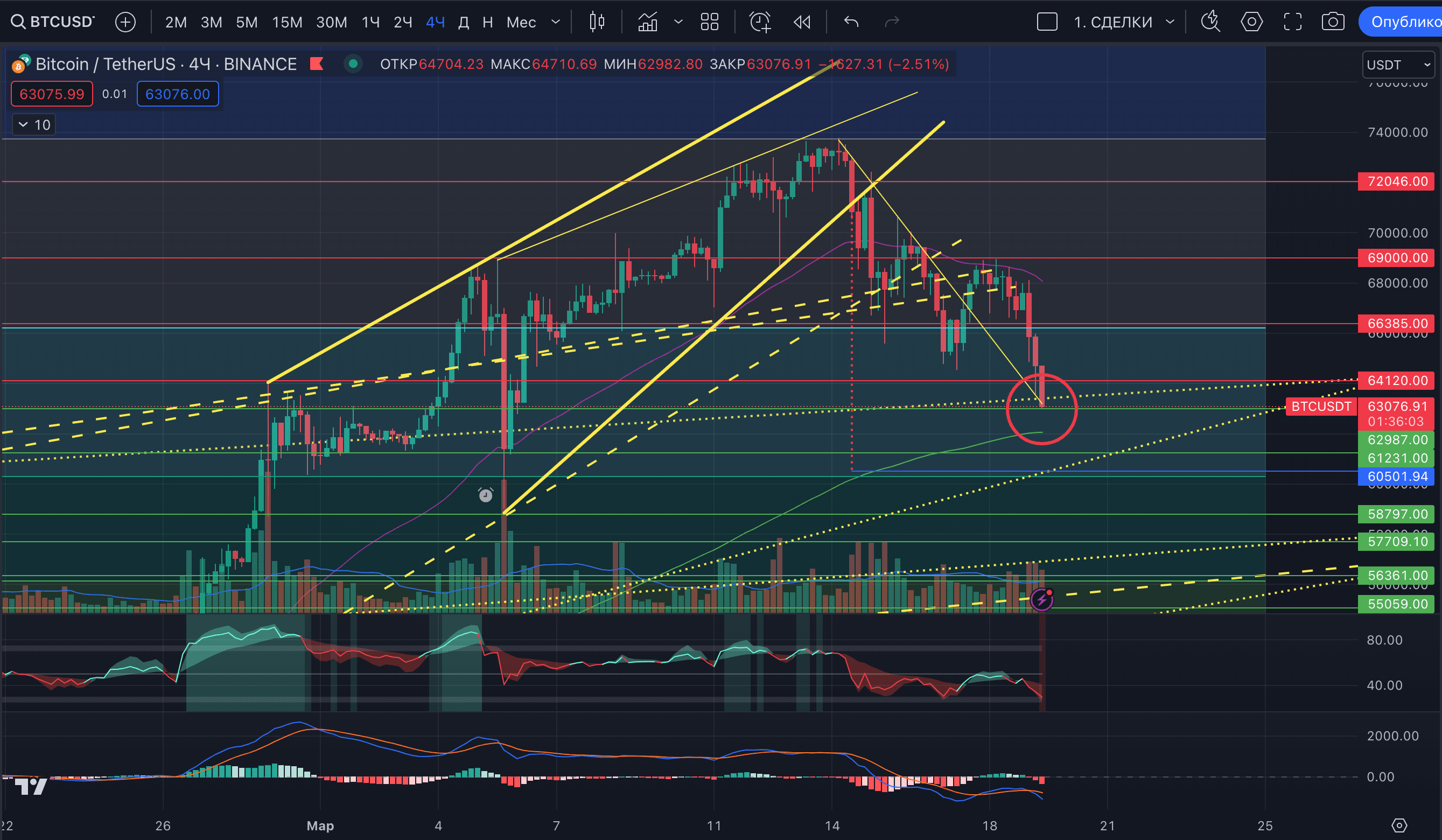This screenshot has height=840, width=1442.
Task: Create an alert with clock icon
Action: (760, 22)
